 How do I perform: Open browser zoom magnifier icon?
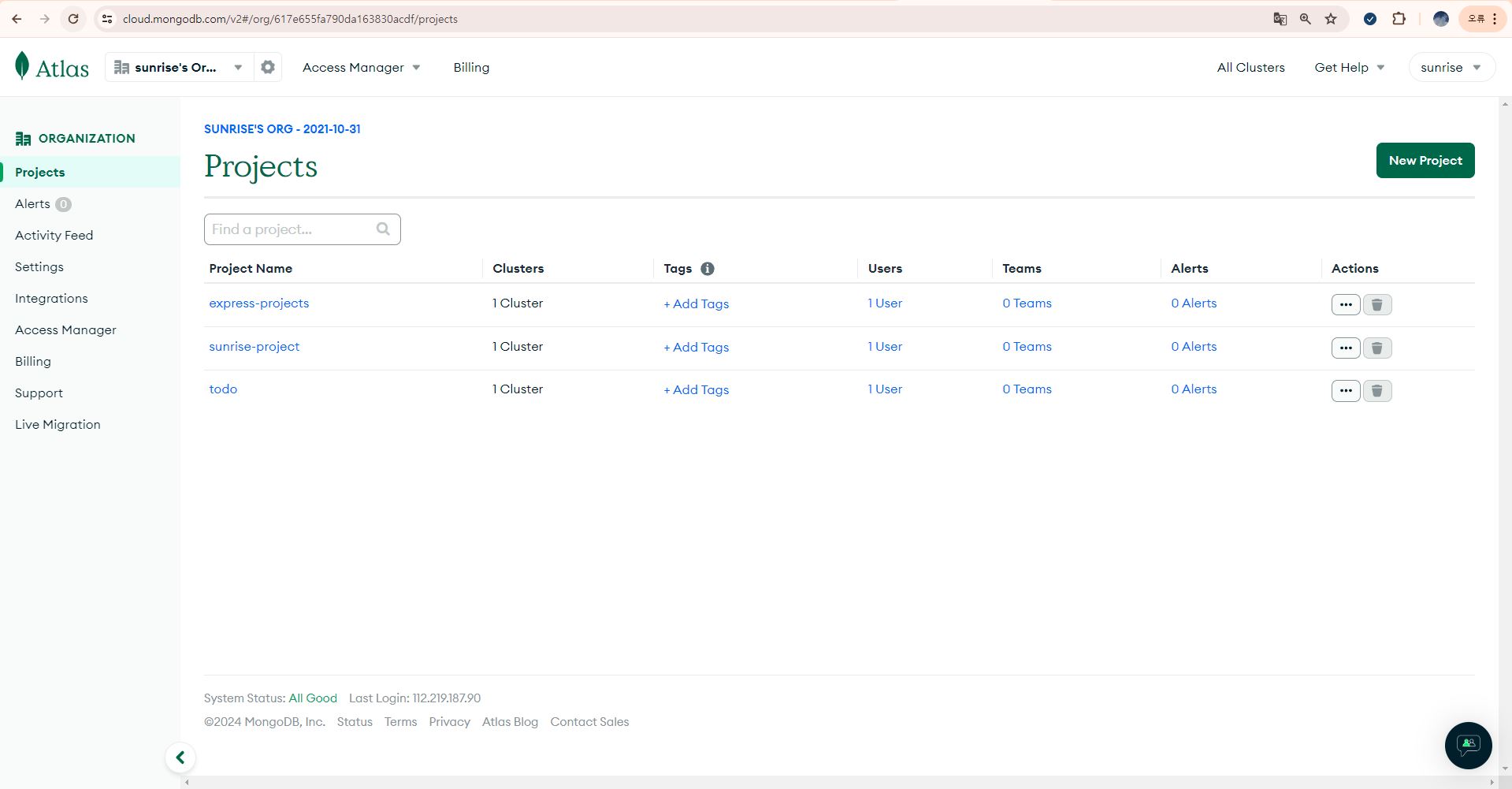[x=1306, y=19]
